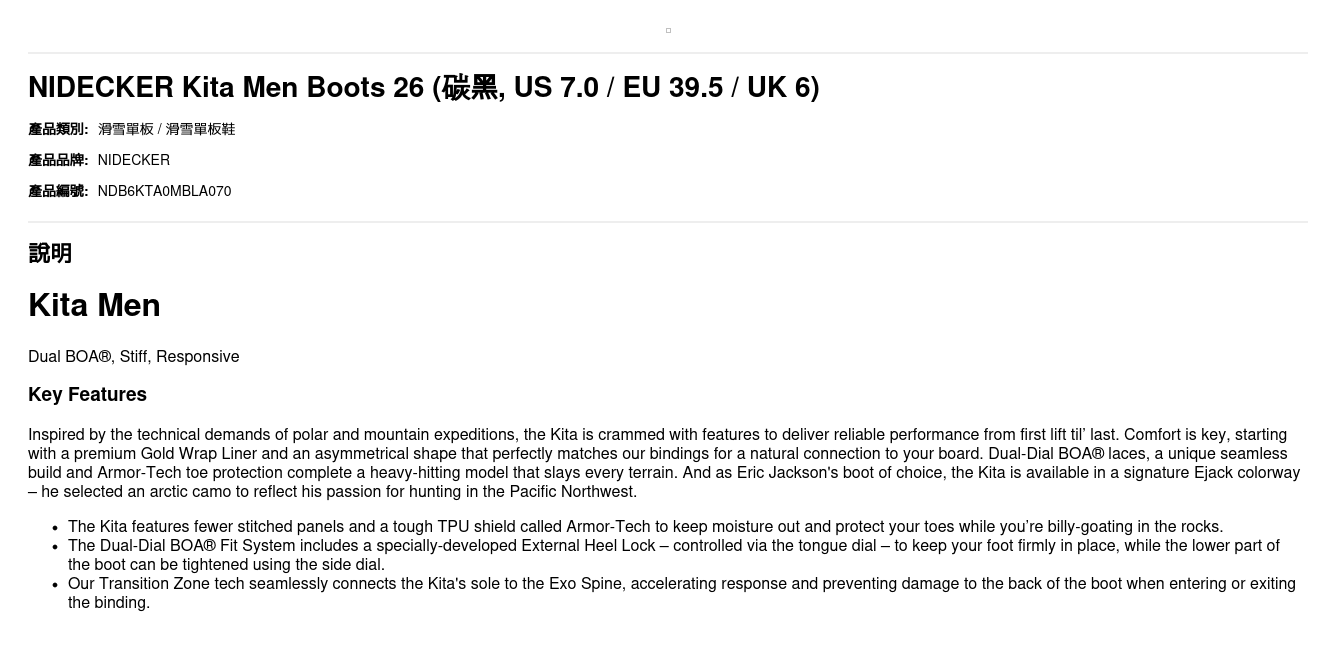The height and width of the screenshot is (658, 1328).
Task: Select product code NDB6KTA0MBLA070
Action: (x=164, y=191)
